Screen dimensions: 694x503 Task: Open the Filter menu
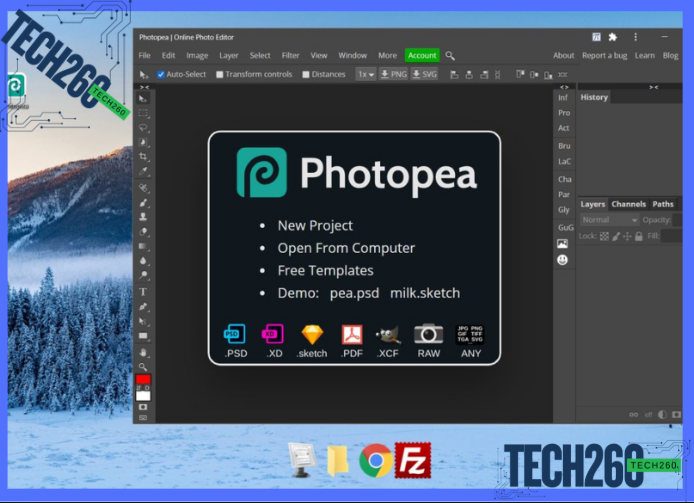(x=290, y=56)
